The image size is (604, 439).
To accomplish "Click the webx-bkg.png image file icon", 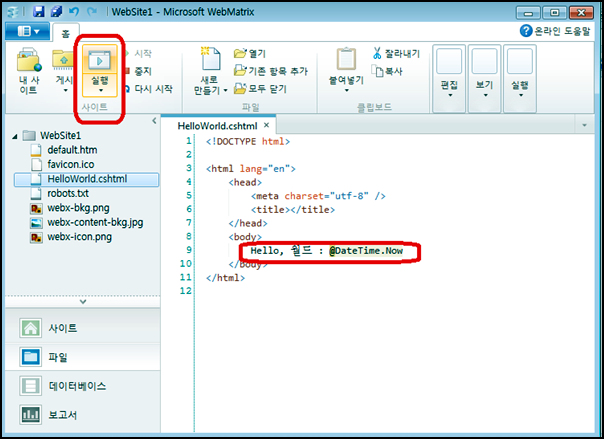I will (36, 208).
